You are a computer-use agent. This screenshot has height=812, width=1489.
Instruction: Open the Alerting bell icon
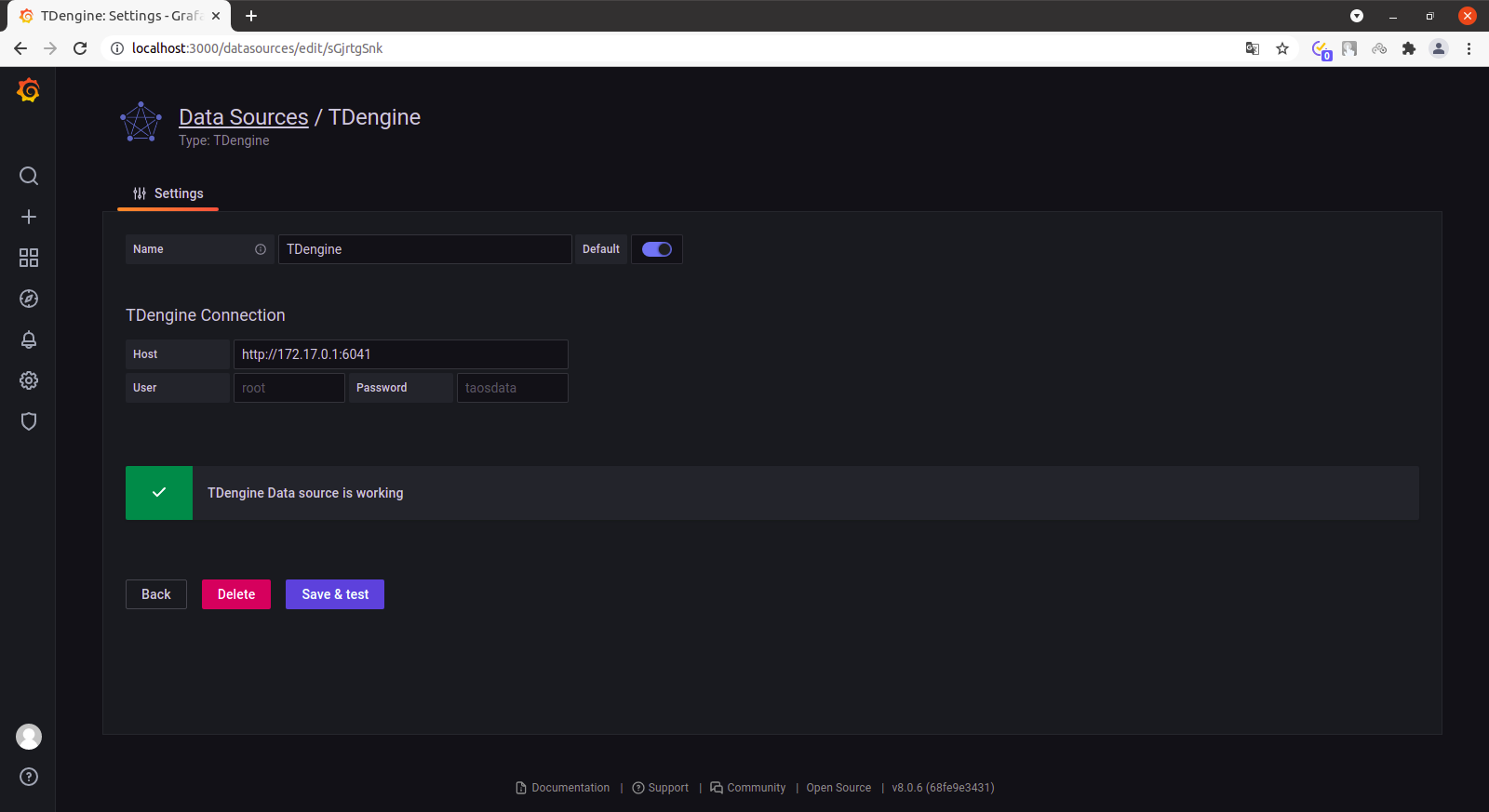tap(29, 339)
